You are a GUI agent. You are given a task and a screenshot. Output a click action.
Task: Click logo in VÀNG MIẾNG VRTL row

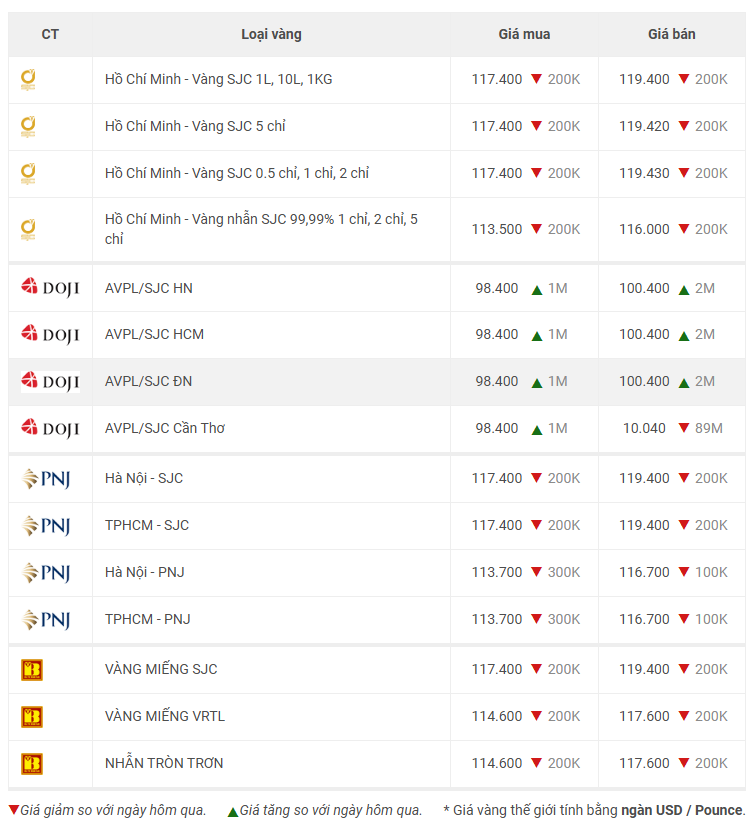(x=32, y=716)
